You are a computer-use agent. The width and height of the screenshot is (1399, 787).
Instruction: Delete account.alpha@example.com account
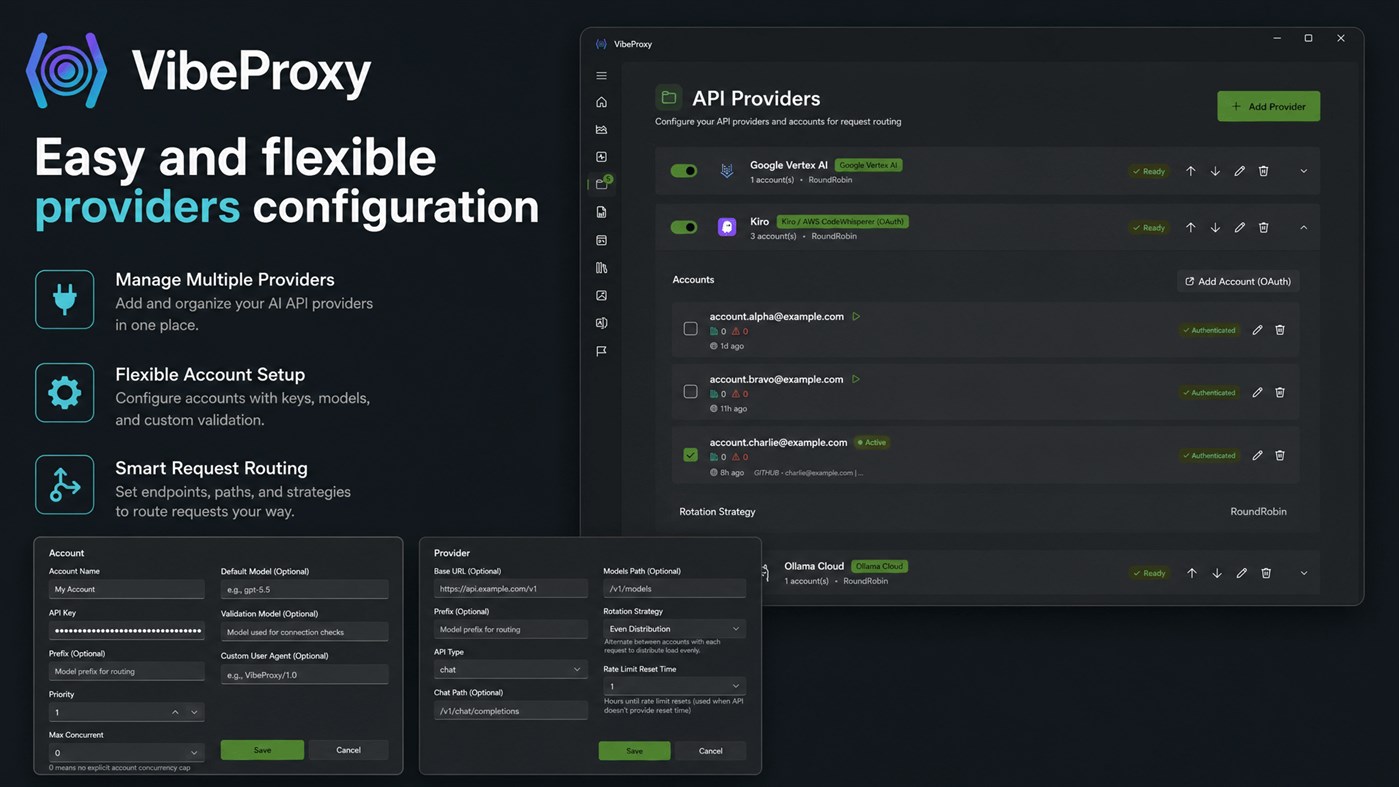[1280, 330]
